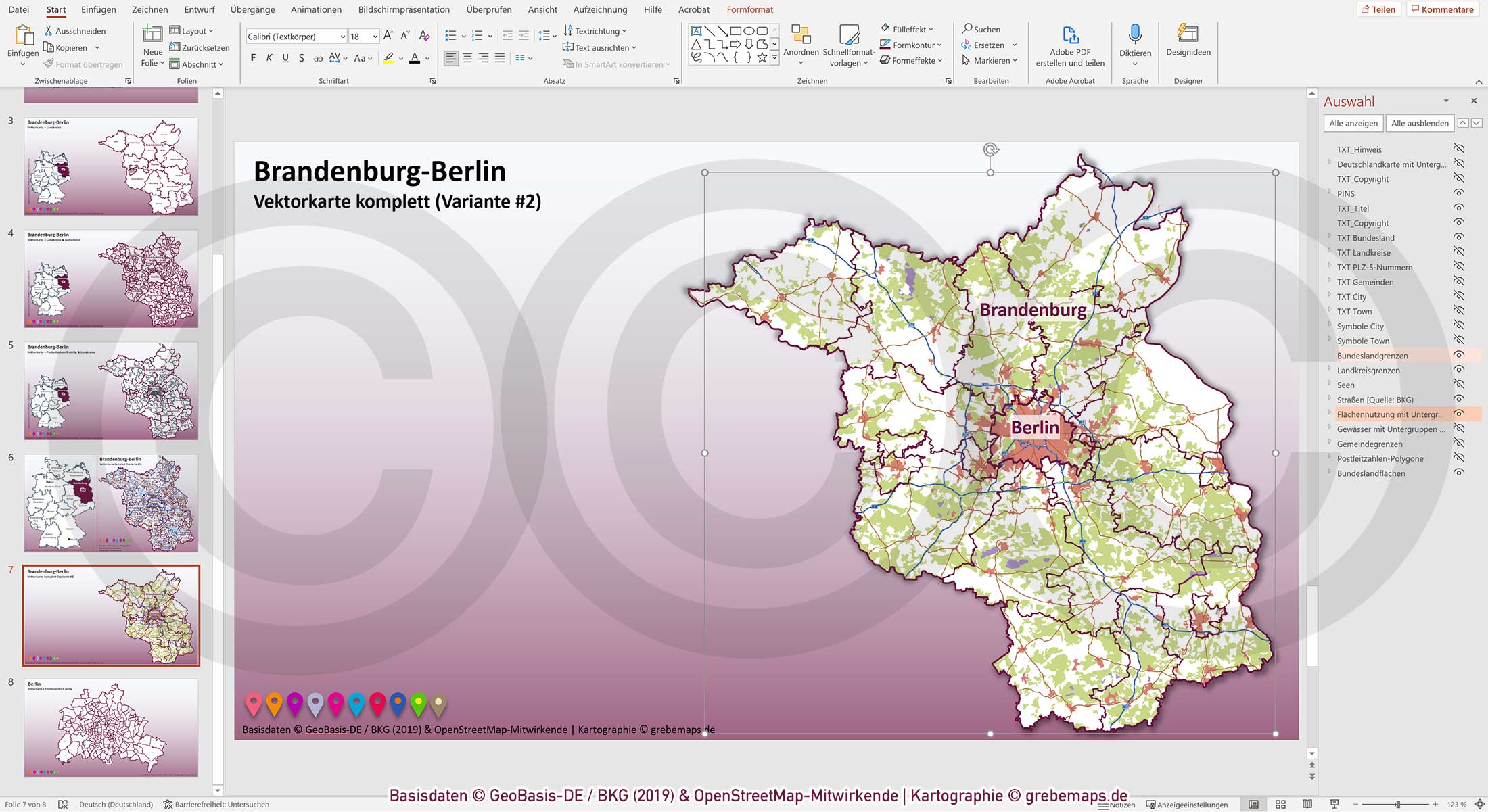Image resolution: width=1488 pixels, height=812 pixels.
Task: Hide the PINS layer
Action: point(1458,194)
